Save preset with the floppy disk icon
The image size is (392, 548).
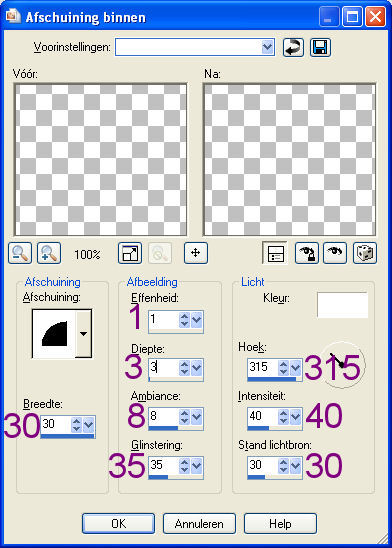tap(320, 47)
